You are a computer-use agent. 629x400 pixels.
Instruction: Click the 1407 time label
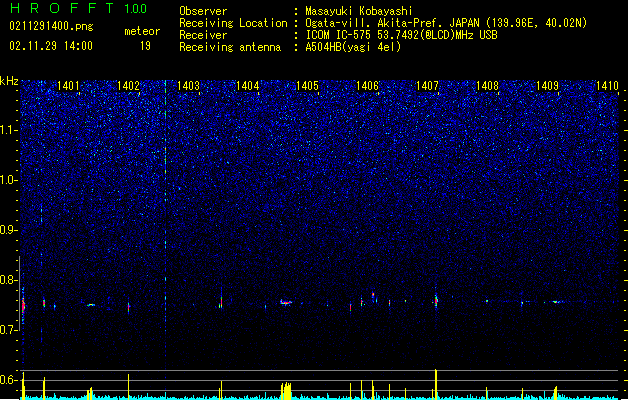point(428,86)
